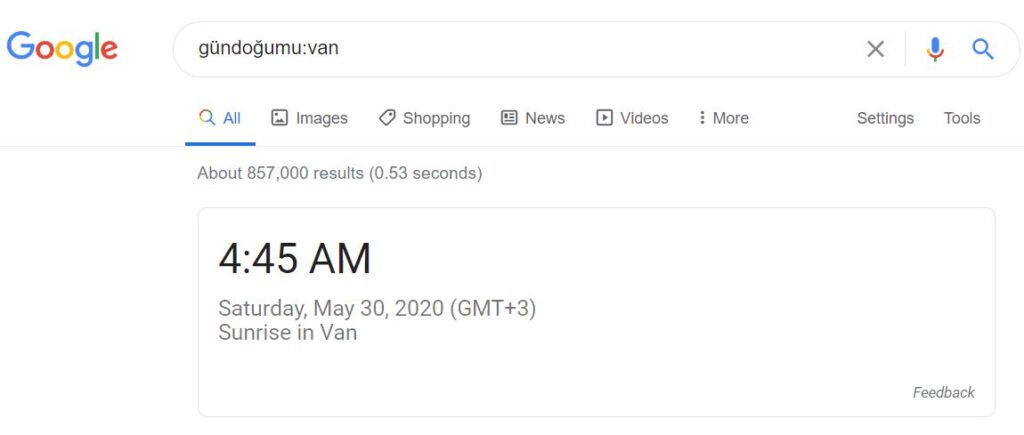Click the Videos play icon
The image size is (1024, 435).
point(604,118)
